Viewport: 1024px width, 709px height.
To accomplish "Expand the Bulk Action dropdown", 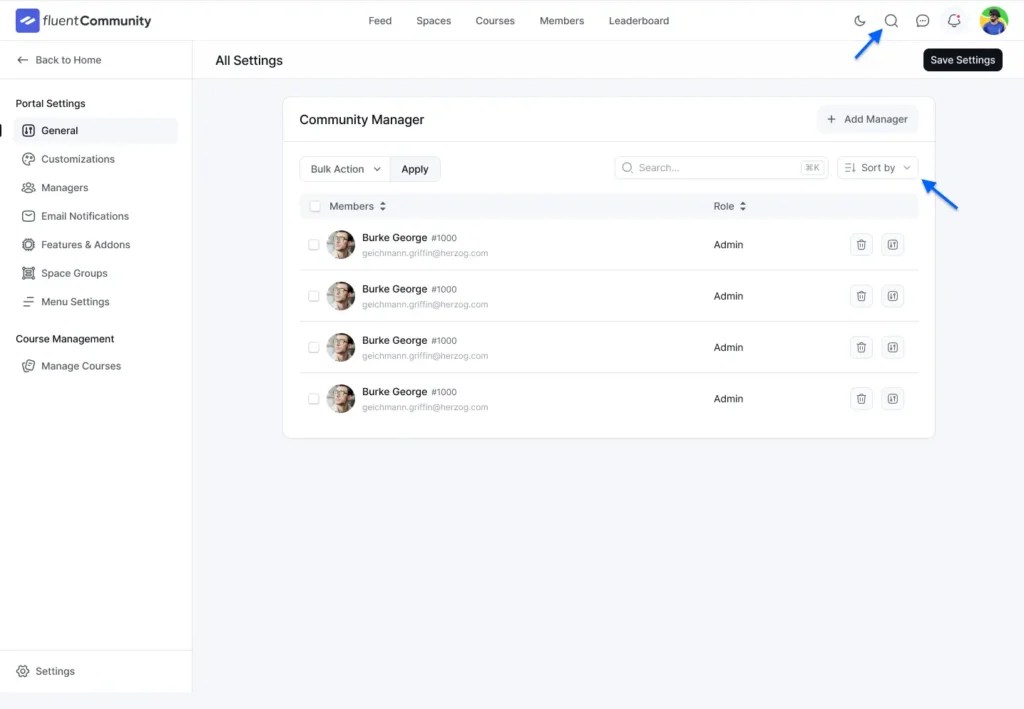I will [x=345, y=169].
